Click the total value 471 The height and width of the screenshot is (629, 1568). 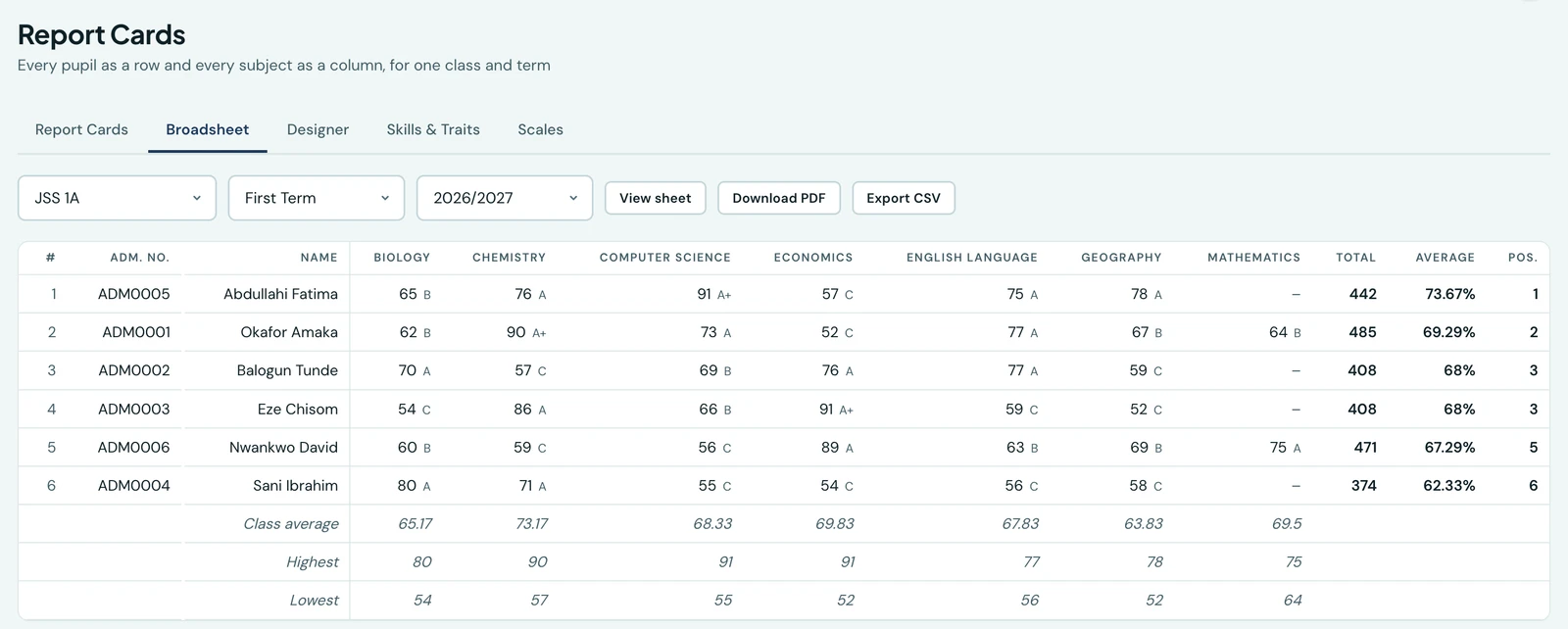click(1365, 447)
